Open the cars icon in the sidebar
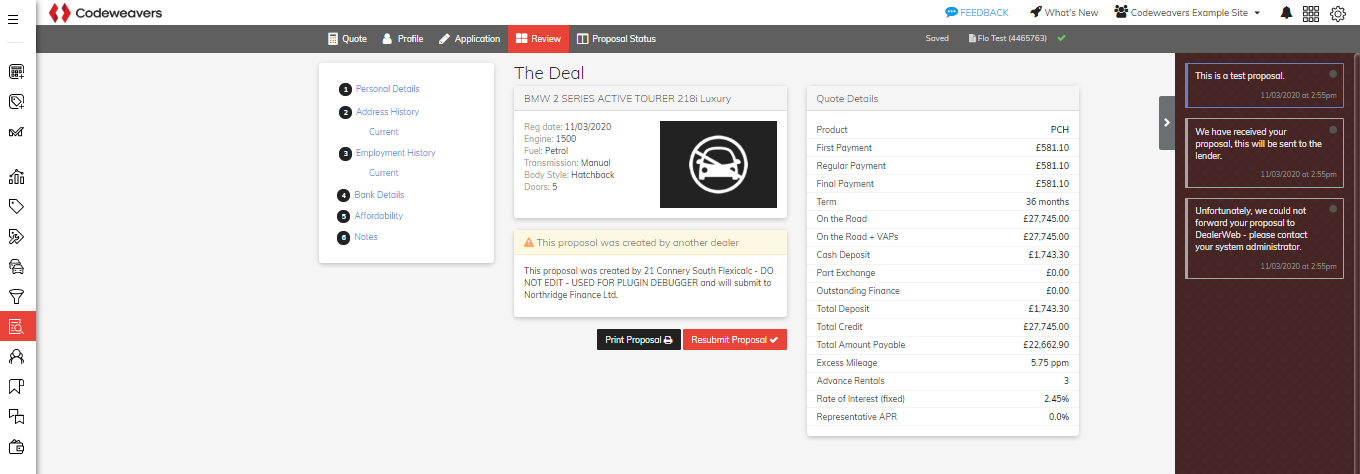 click(x=16, y=266)
